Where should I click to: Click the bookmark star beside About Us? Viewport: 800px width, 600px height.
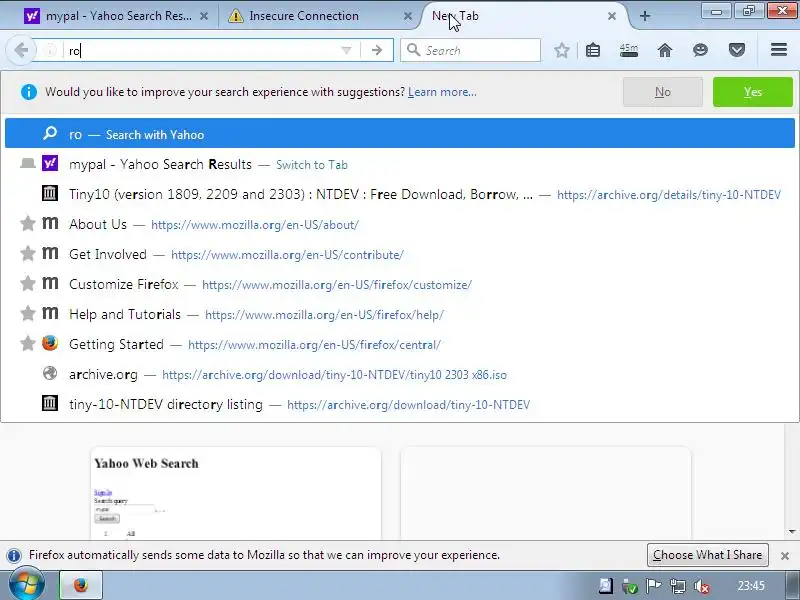(x=28, y=223)
